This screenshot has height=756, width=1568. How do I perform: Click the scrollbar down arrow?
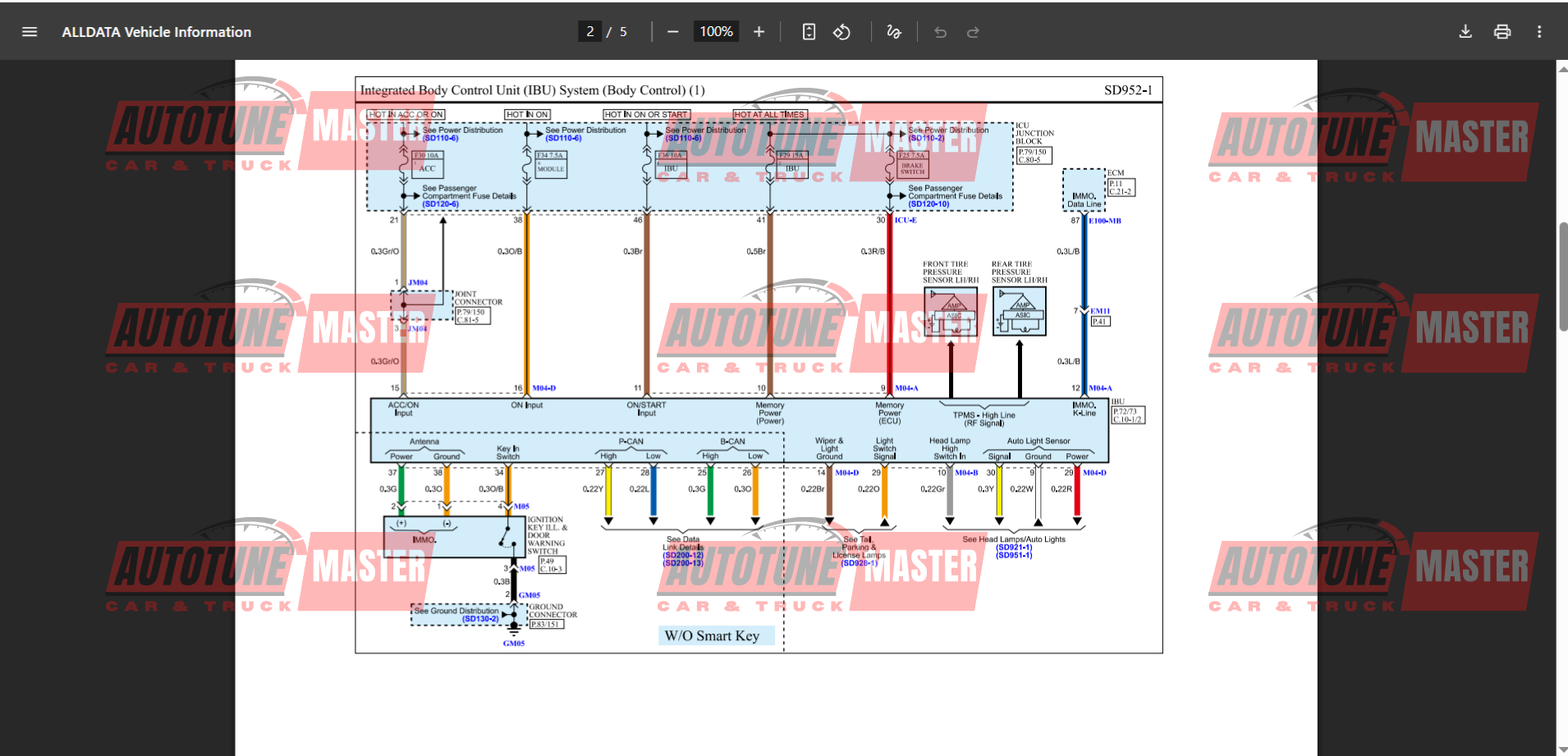[1562, 749]
